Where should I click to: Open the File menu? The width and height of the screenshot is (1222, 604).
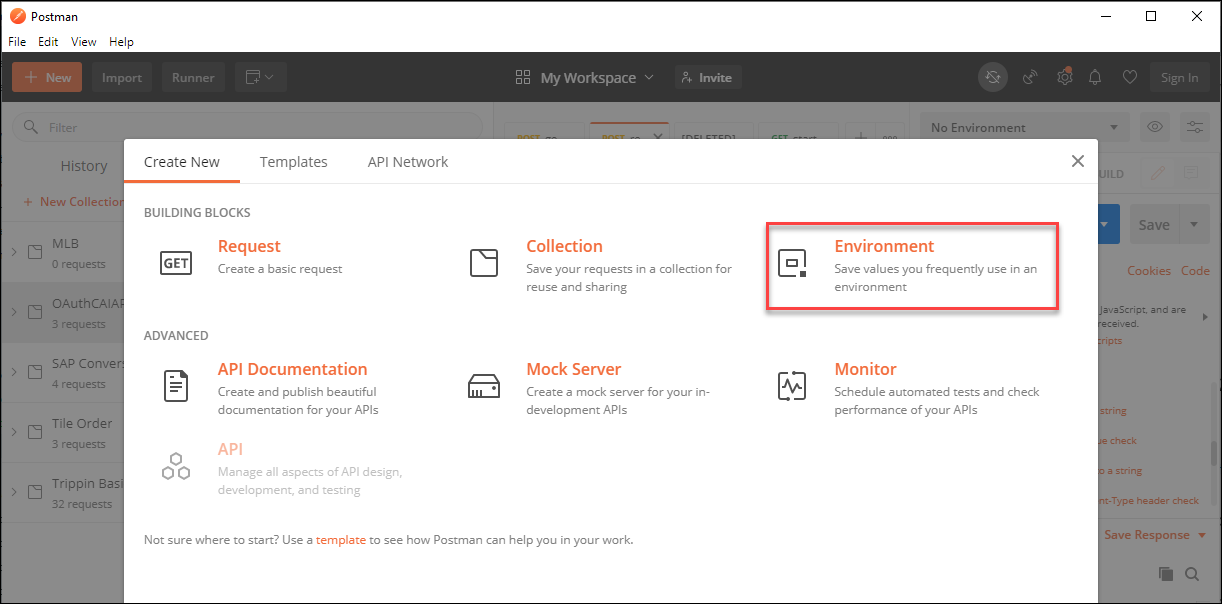pos(17,42)
